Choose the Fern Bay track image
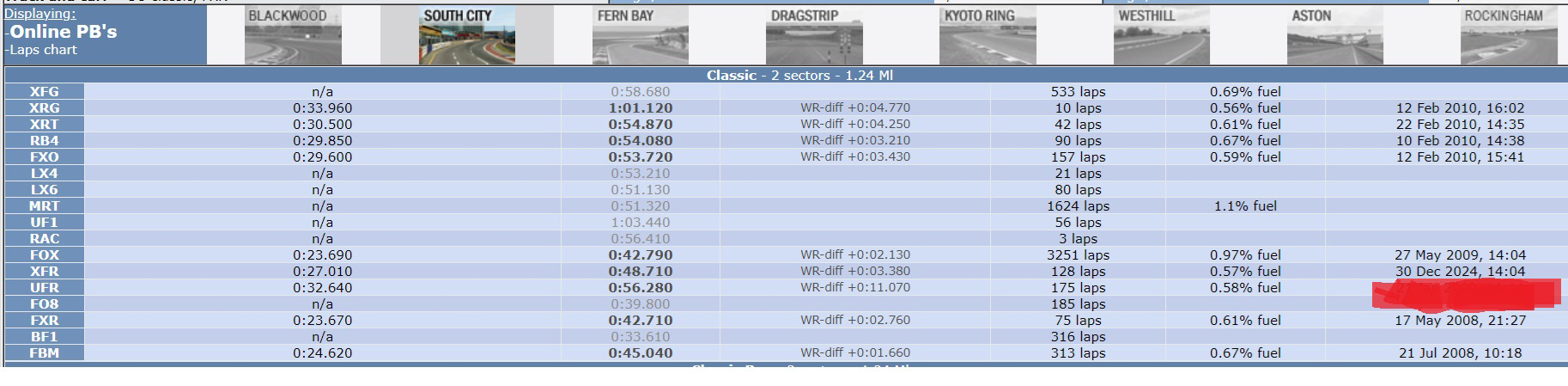The image size is (1568, 386). coord(641,36)
